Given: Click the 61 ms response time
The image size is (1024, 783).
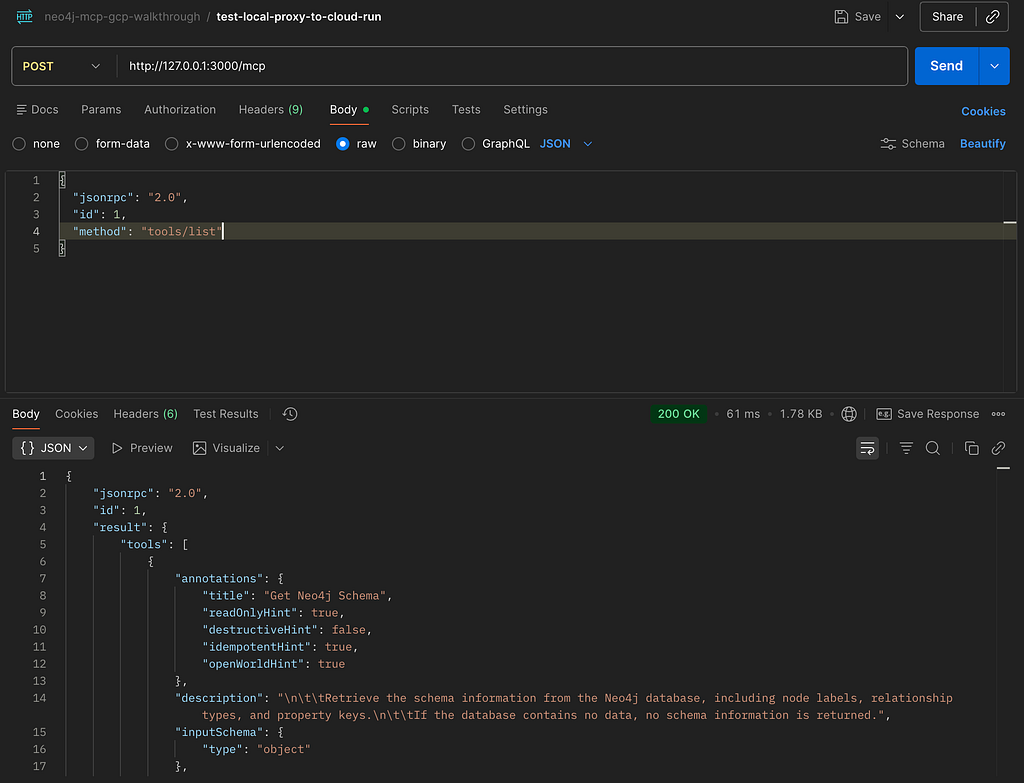Looking at the screenshot, I should [743, 414].
